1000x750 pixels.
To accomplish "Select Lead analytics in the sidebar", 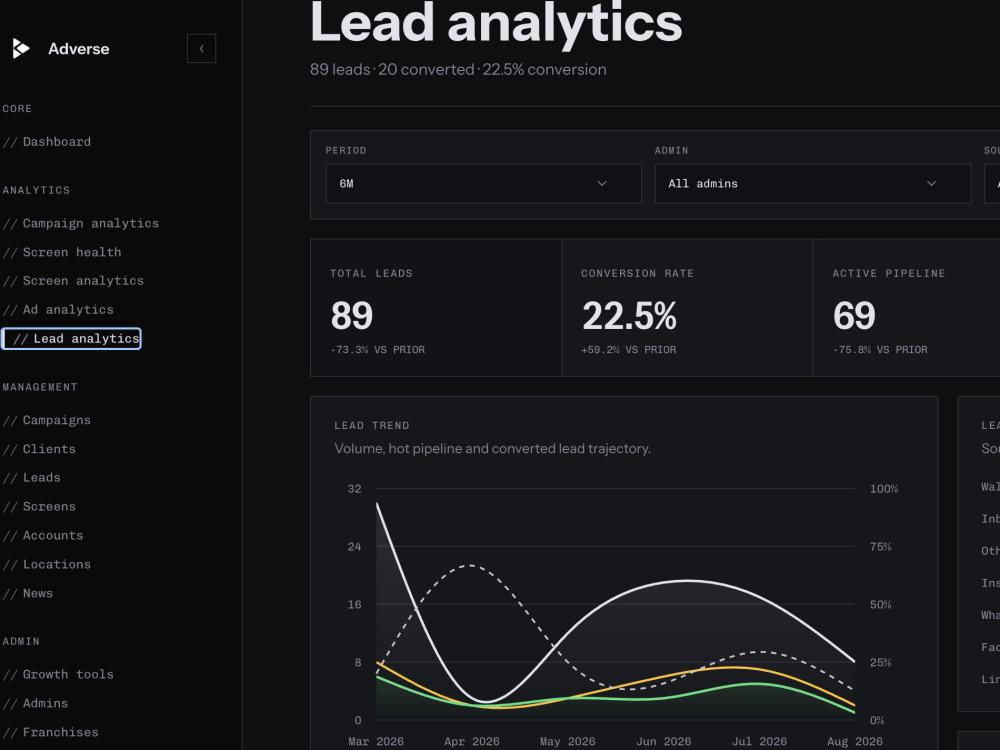I will click(x=71, y=339).
